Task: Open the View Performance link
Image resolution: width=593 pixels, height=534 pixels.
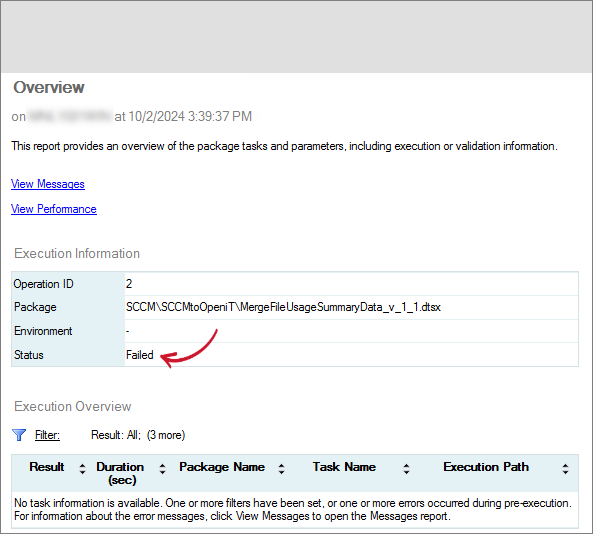Action: pyautogui.click(x=54, y=209)
